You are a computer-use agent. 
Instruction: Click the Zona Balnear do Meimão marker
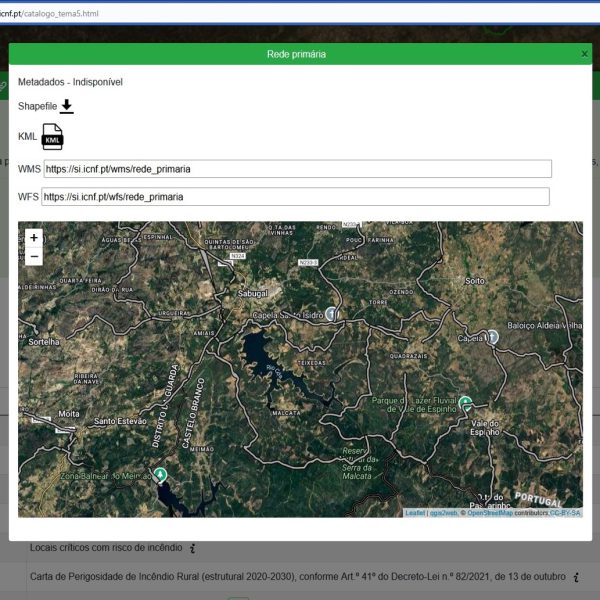pyautogui.click(x=160, y=476)
